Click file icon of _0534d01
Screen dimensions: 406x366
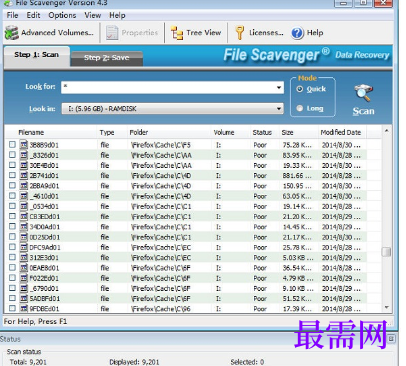coord(24,206)
